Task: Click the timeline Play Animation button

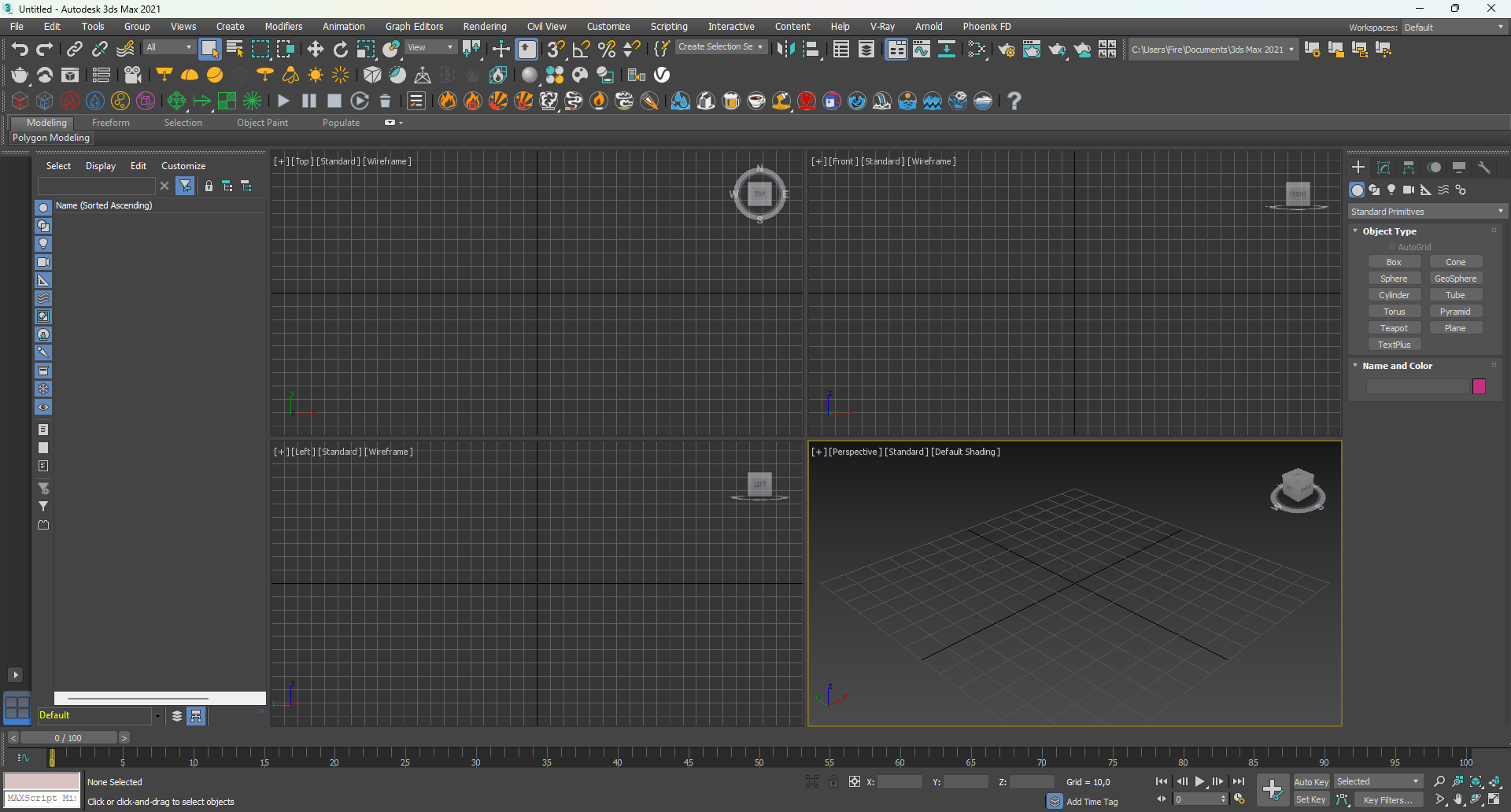Action: [x=1200, y=781]
